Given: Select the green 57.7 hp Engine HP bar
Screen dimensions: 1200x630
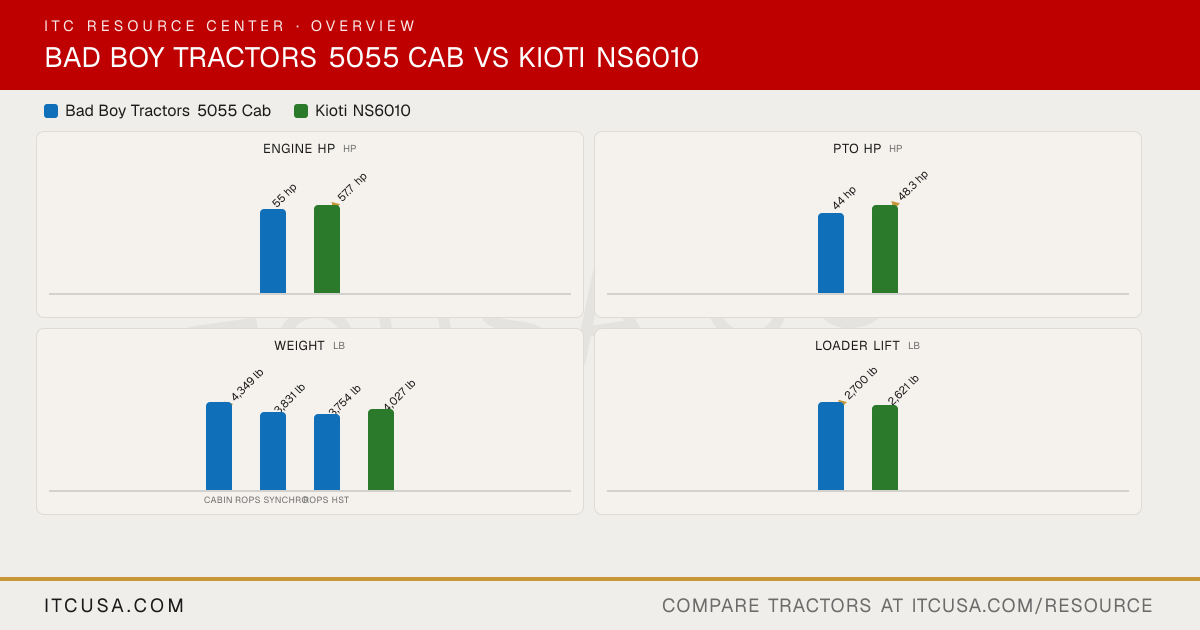Looking at the screenshot, I should click(327, 249).
